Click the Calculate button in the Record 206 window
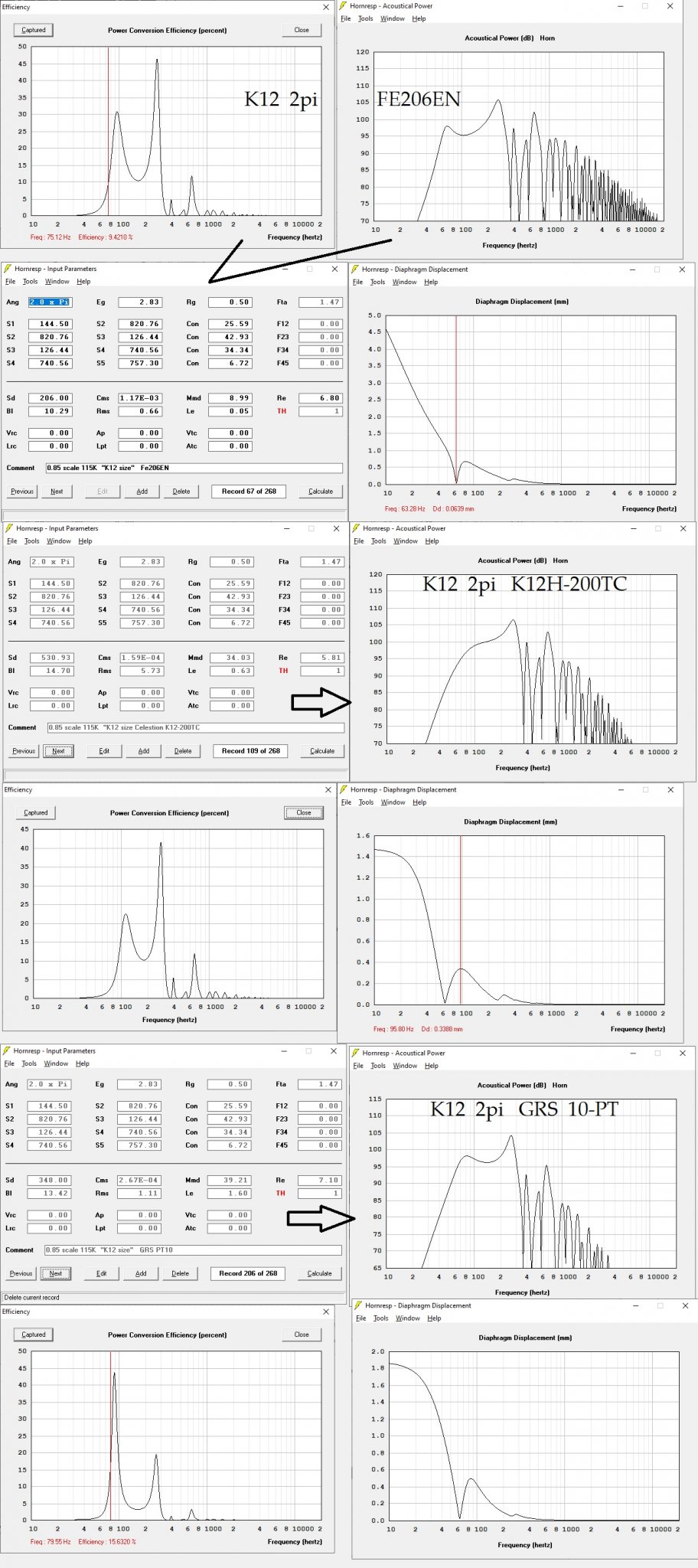698x1568 pixels. (320, 1273)
